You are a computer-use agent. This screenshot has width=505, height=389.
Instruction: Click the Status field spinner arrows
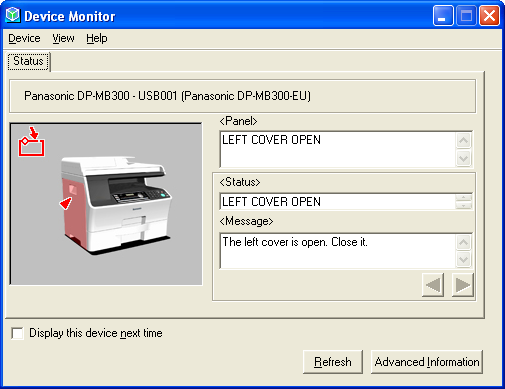pyautogui.click(x=463, y=202)
